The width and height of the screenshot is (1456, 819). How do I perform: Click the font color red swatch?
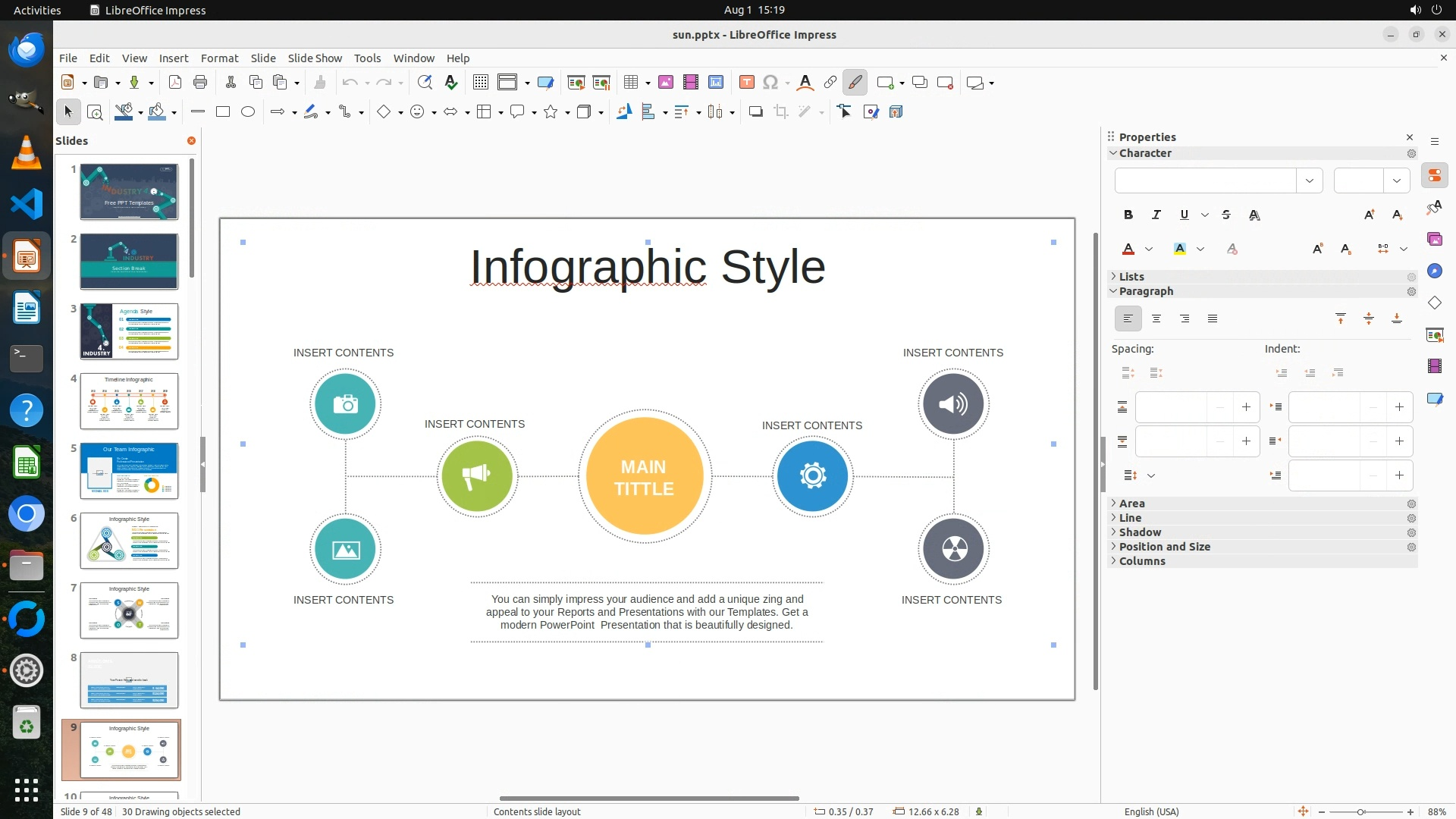pyautogui.click(x=1128, y=249)
